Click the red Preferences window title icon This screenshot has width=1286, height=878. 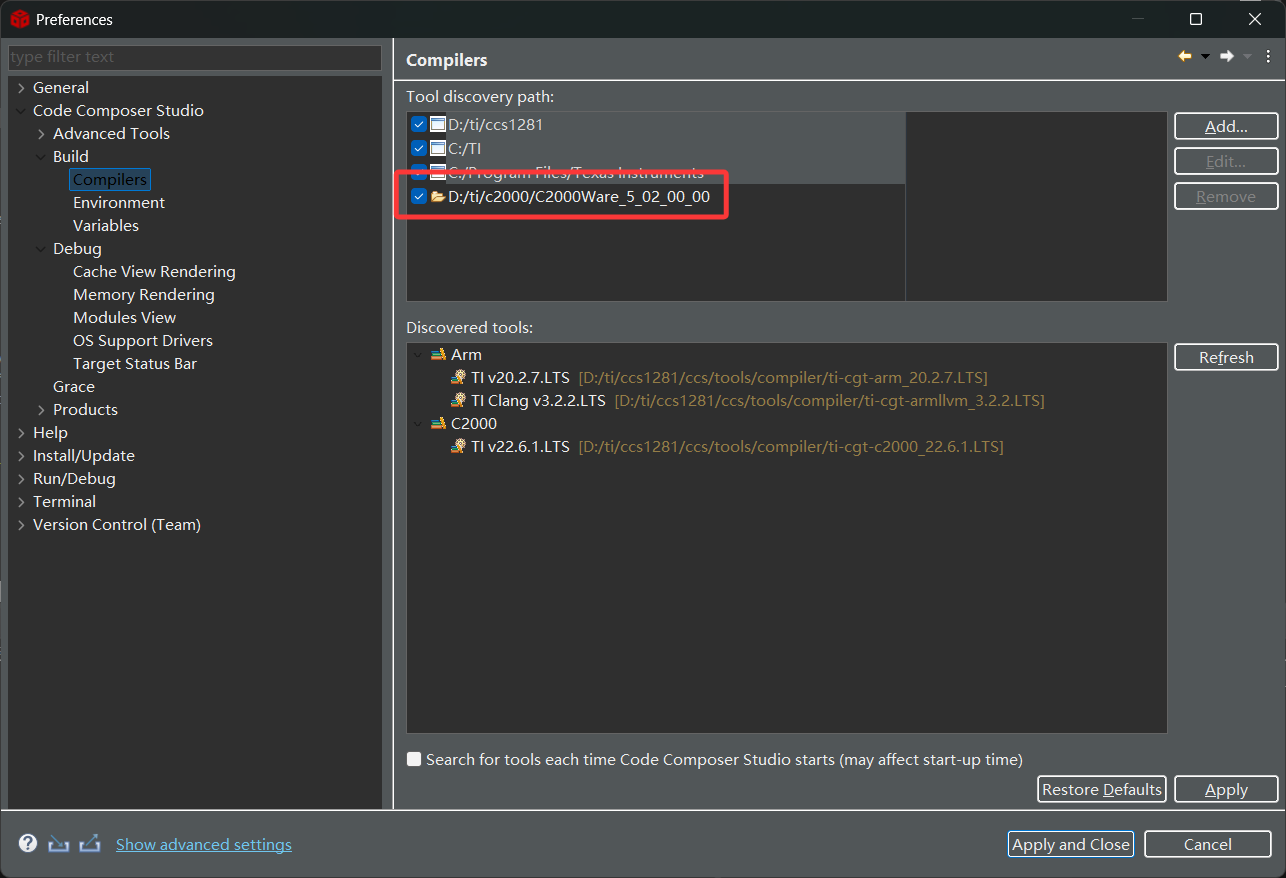click(x=19, y=19)
